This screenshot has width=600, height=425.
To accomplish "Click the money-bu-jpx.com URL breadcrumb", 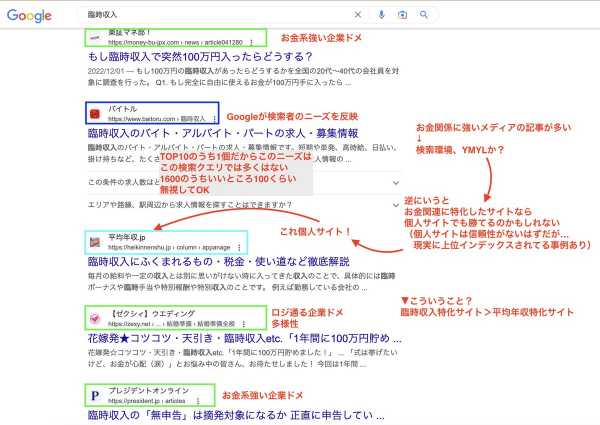I will tap(175, 42).
